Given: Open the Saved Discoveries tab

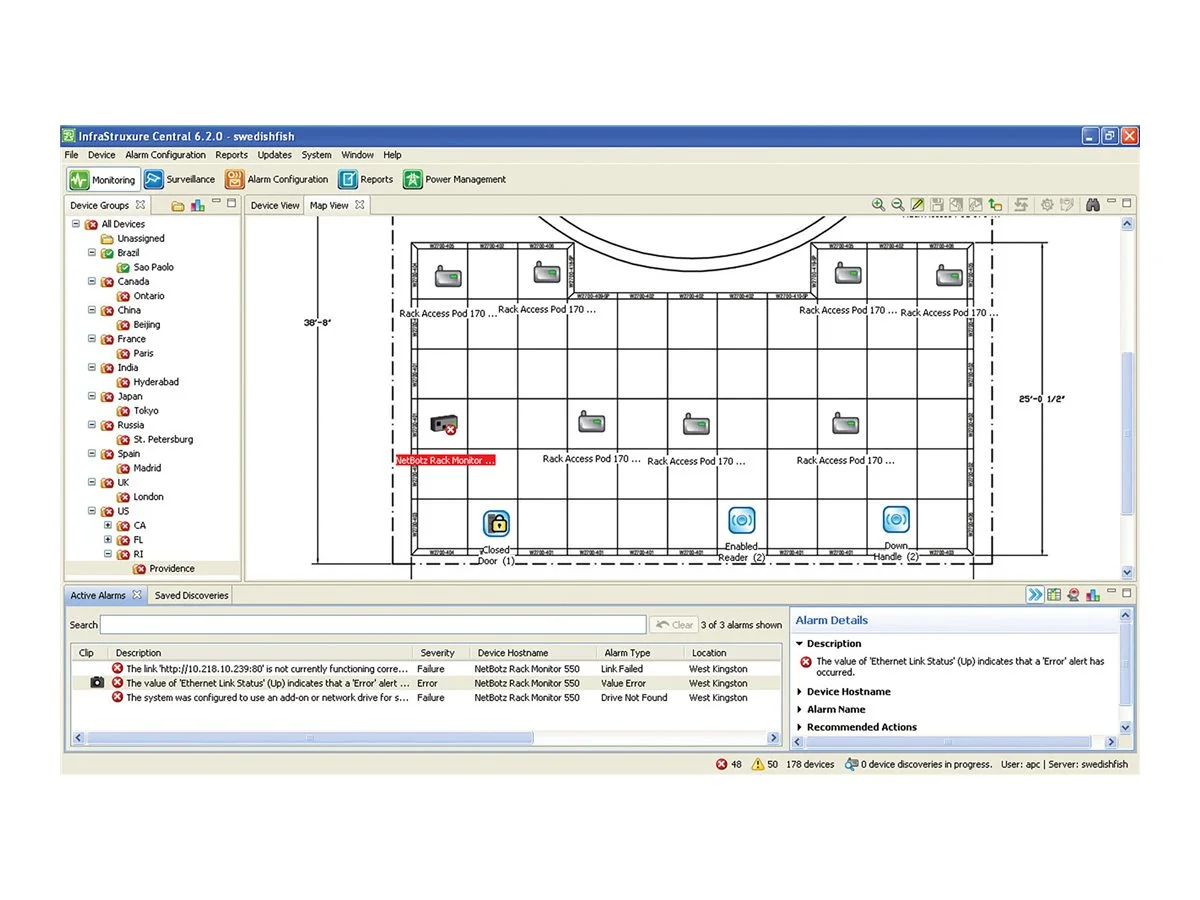Looking at the screenshot, I should (x=191, y=594).
